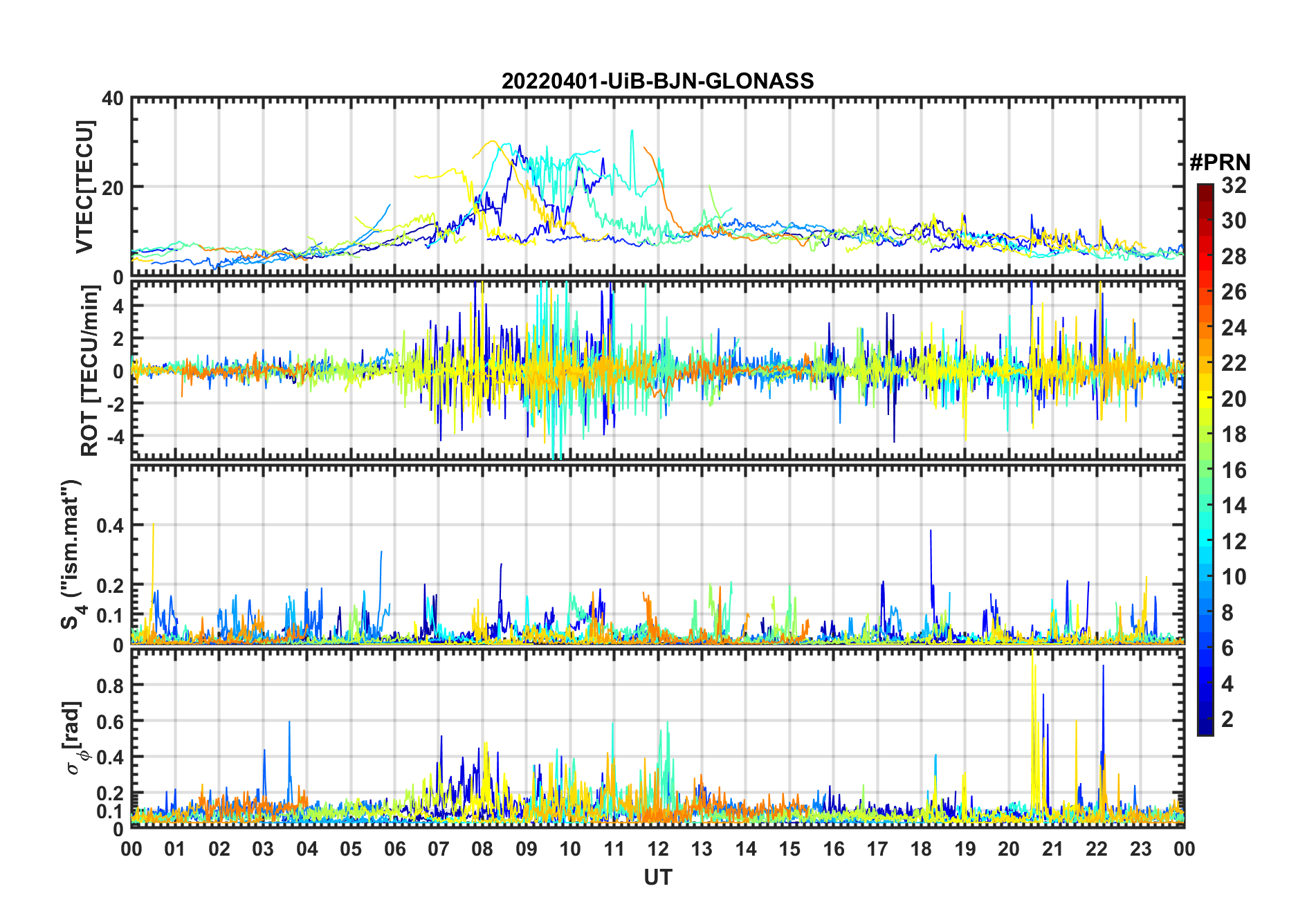This screenshot has width=1316, height=920.
Task: Select the 06 hour tick on the UT axis
Action: click(394, 849)
